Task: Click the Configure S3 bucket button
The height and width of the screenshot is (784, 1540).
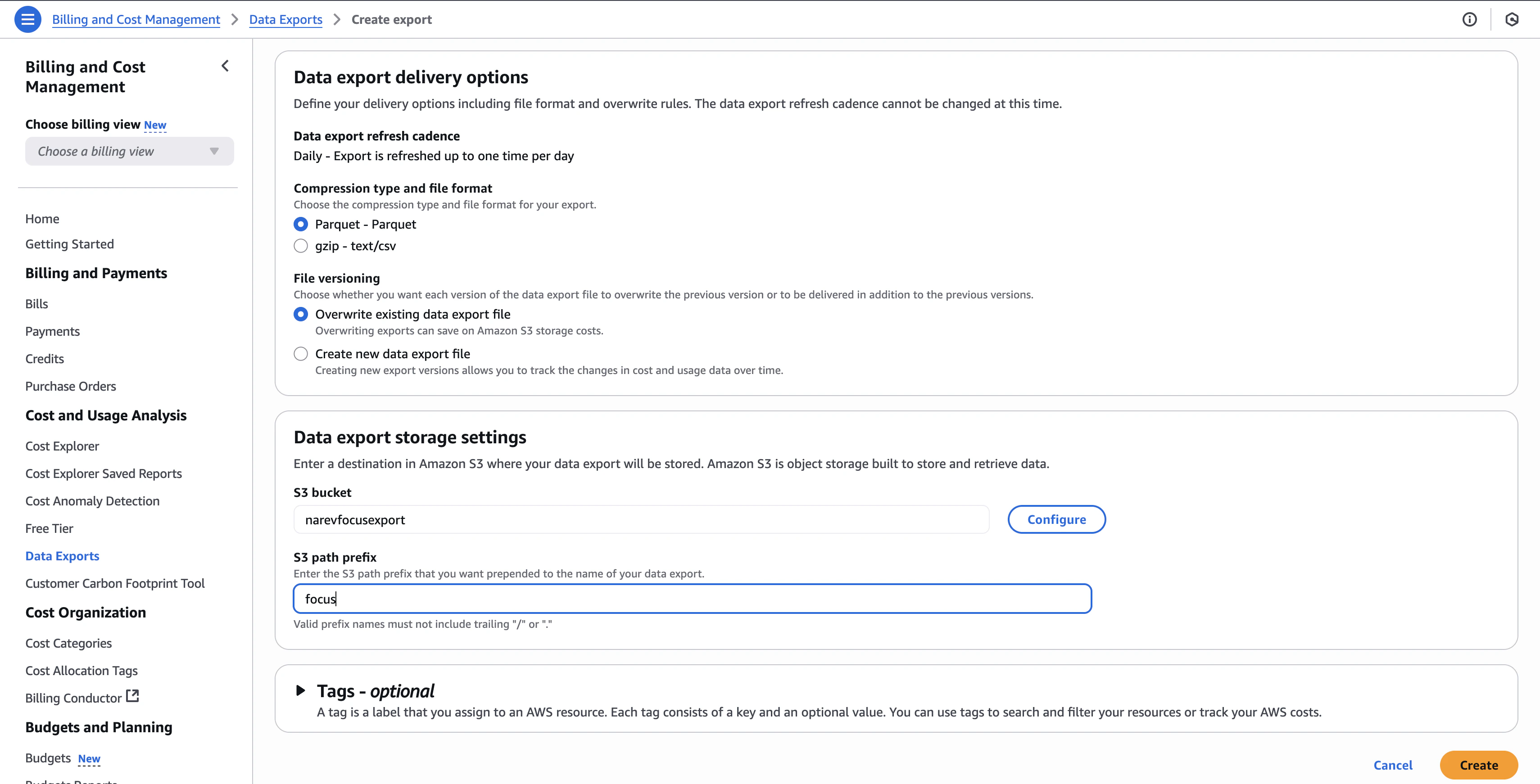Action: point(1056,519)
